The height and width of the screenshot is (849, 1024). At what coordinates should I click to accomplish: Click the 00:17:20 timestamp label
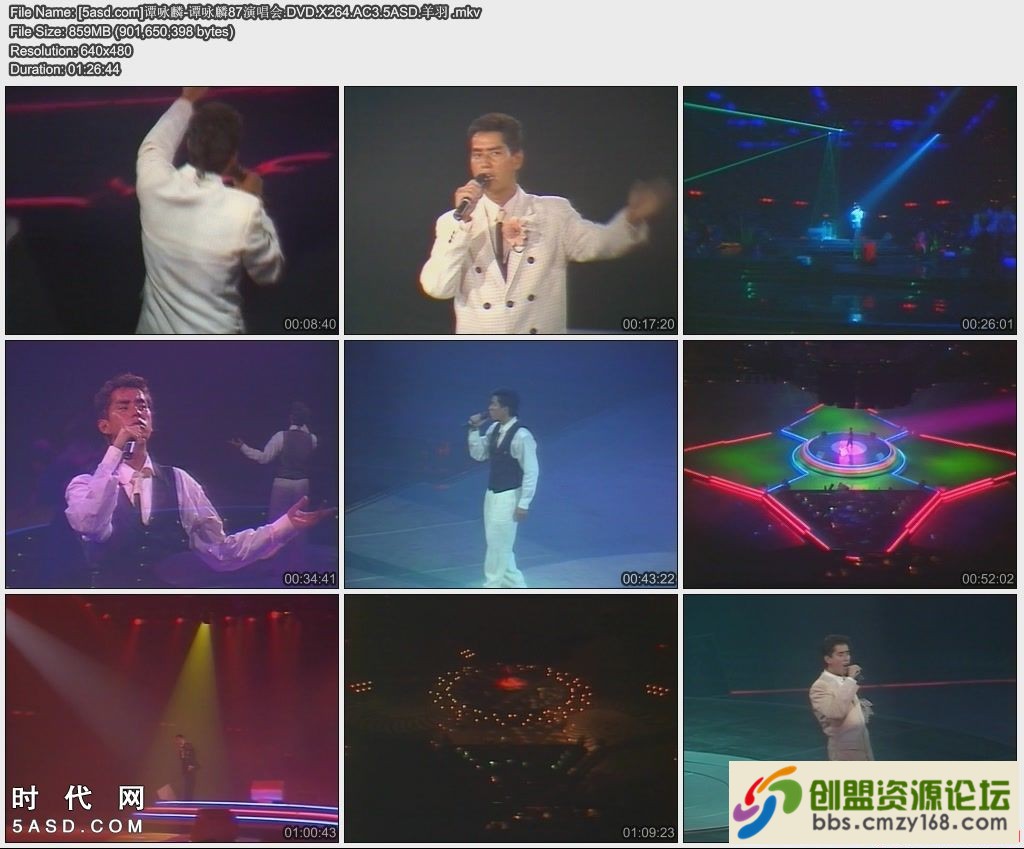point(648,324)
